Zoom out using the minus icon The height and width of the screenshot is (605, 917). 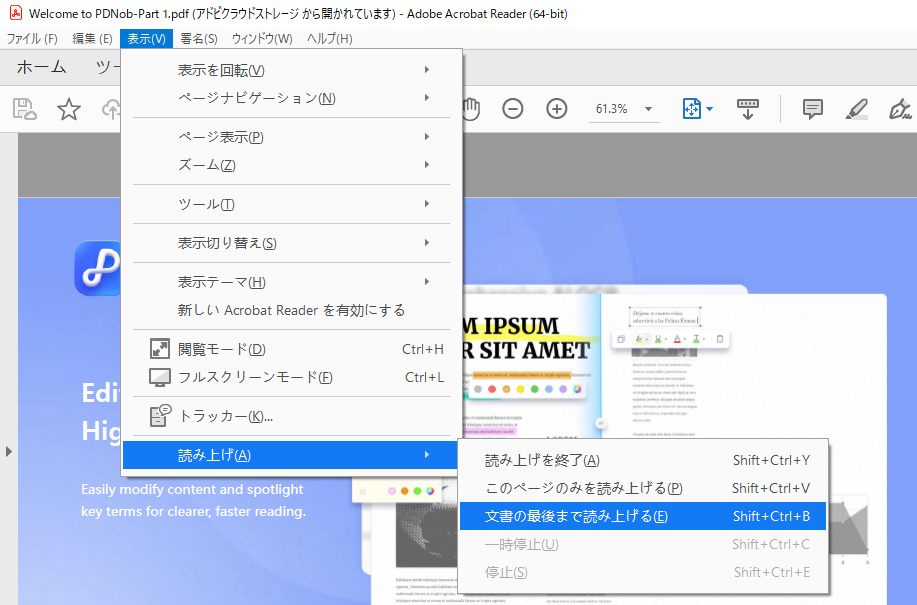tap(513, 108)
